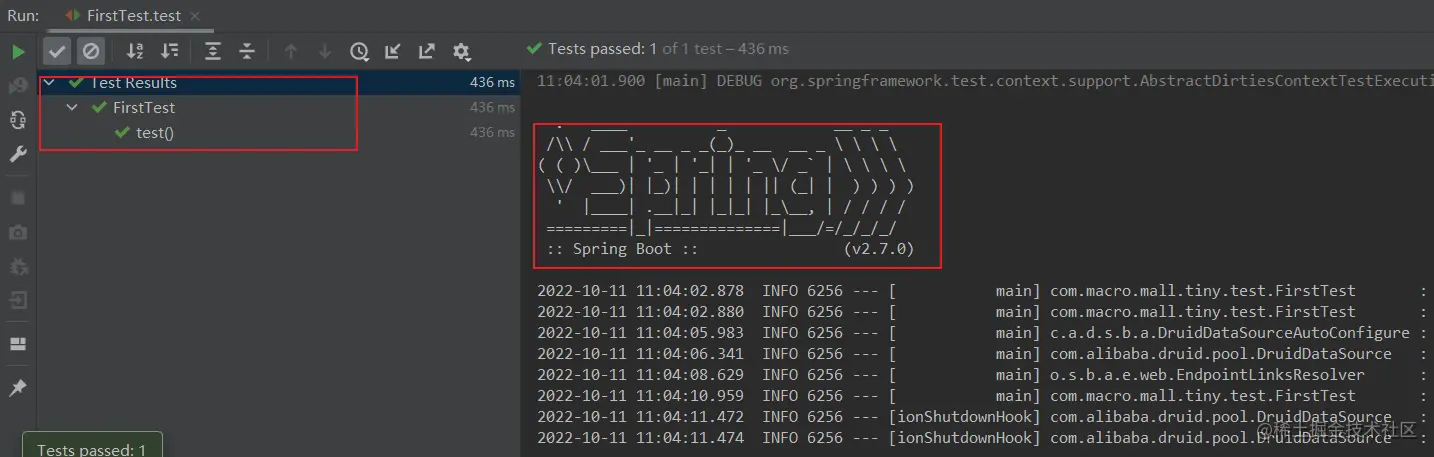The height and width of the screenshot is (457, 1434).
Task: Select the Test Results row
Action: coord(279,83)
